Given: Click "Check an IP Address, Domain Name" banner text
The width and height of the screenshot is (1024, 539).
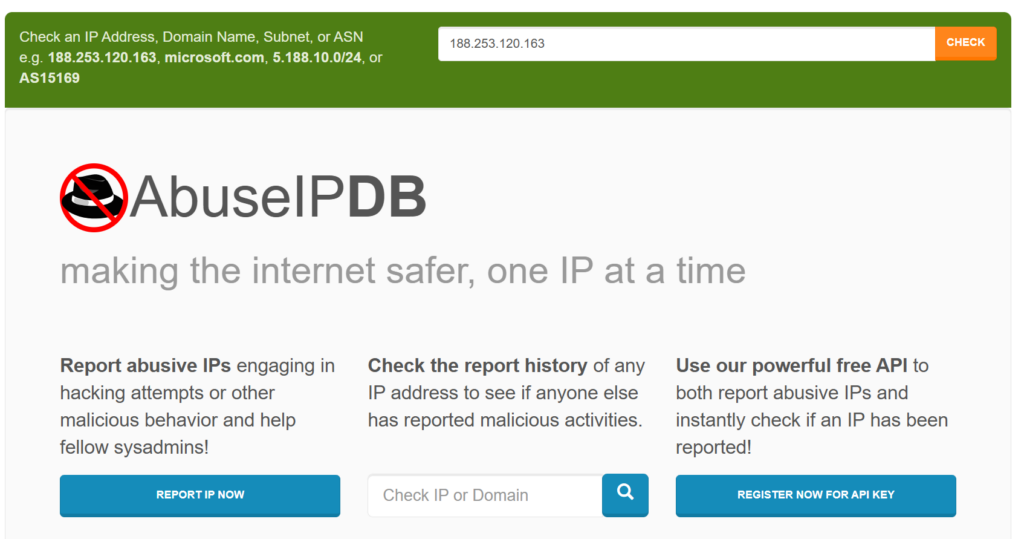Looking at the screenshot, I should pyautogui.click(x=190, y=37).
